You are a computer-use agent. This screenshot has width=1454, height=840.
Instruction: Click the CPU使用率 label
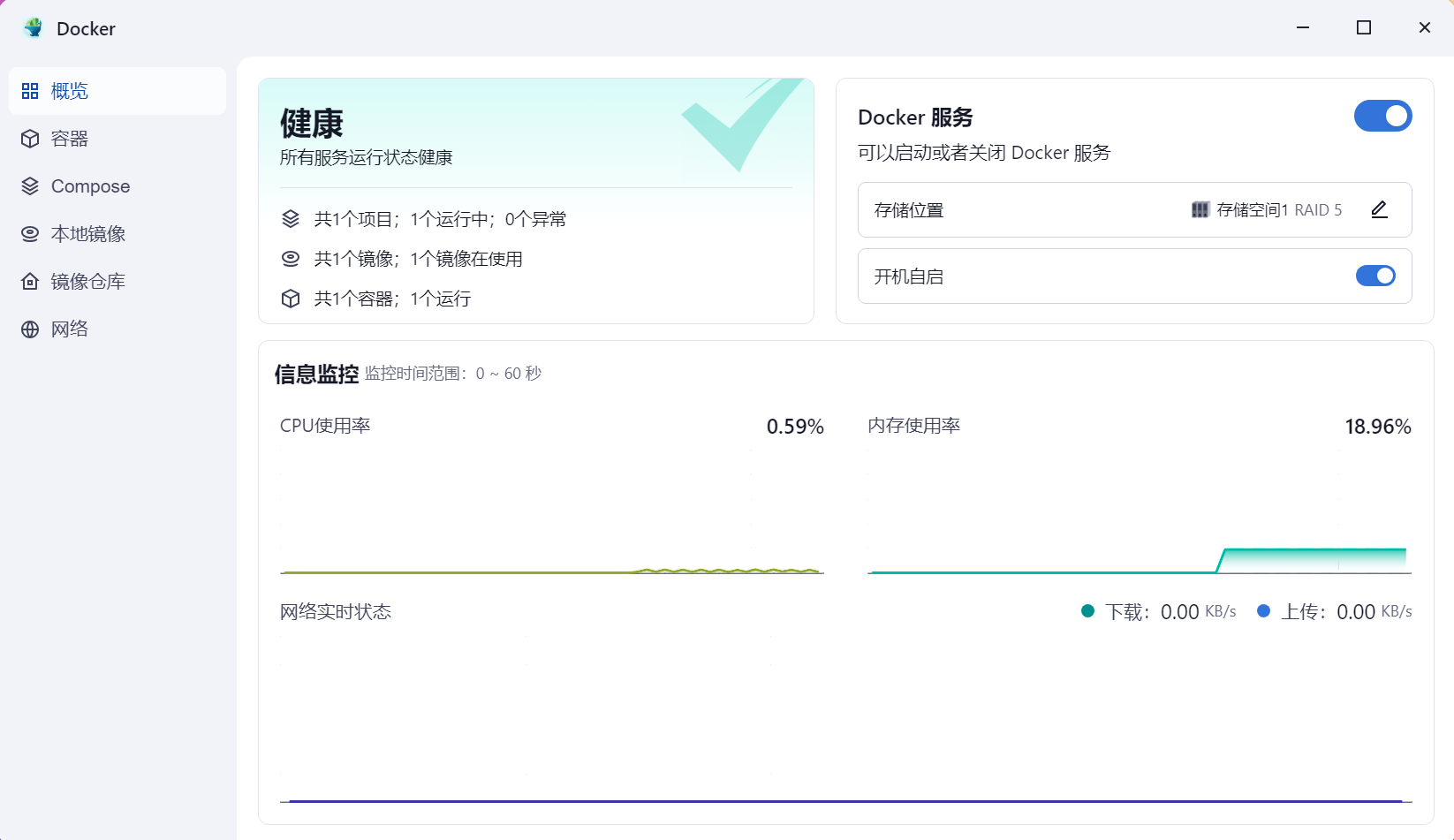(325, 426)
